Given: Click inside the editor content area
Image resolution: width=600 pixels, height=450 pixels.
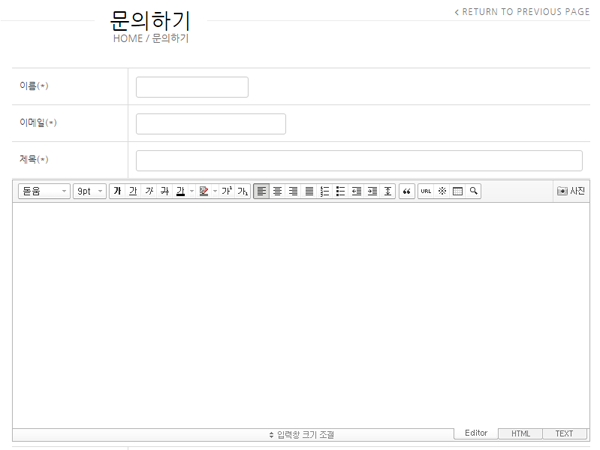Looking at the screenshot, I should [x=301, y=315].
